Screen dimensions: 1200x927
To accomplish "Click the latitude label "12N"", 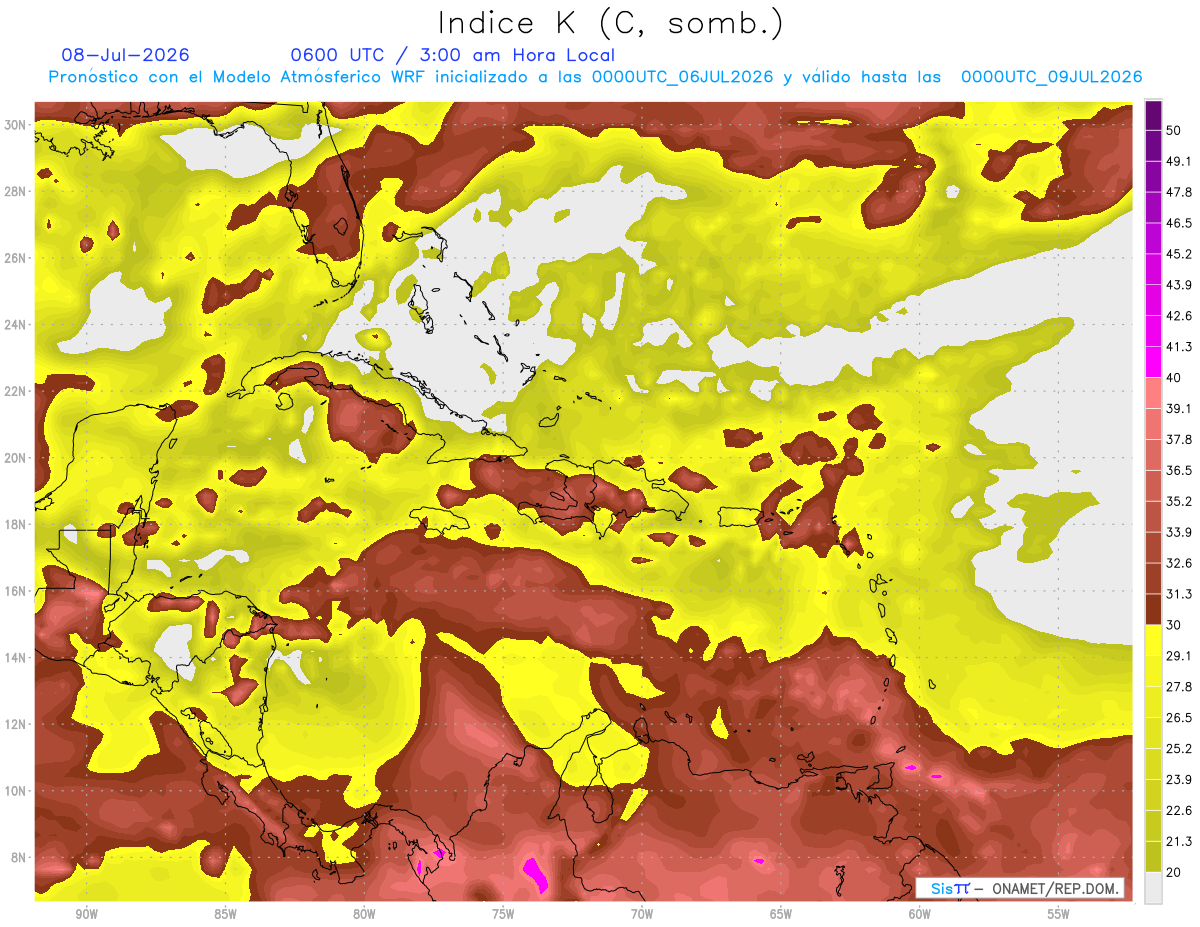I will (15, 724).
